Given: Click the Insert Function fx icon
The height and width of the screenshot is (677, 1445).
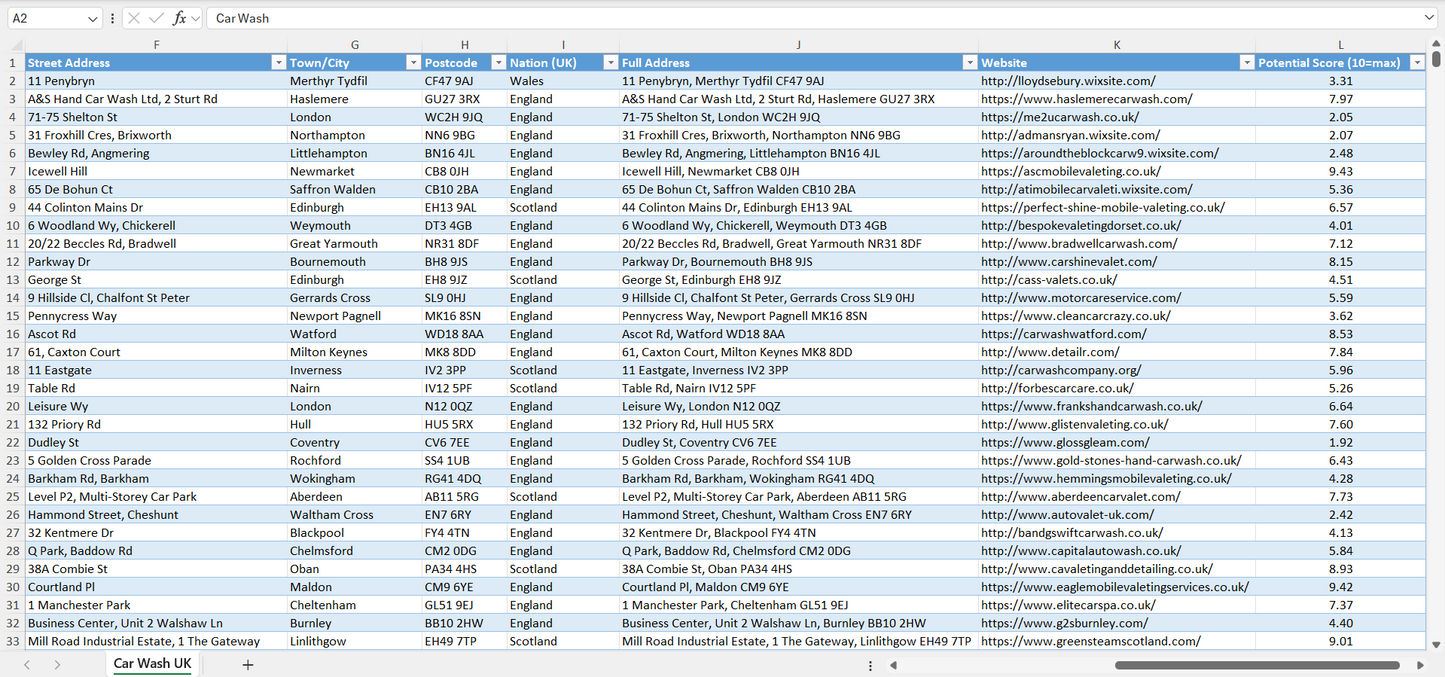Looking at the screenshot, I should pyautogui.click(x=179, y=18).
